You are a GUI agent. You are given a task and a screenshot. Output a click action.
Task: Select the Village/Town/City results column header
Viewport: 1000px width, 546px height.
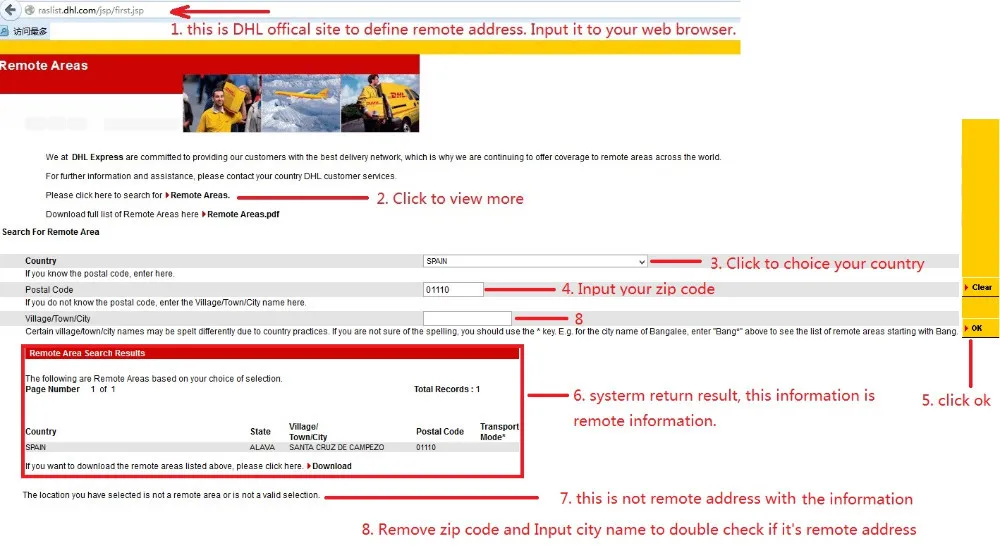click(308, 432)
